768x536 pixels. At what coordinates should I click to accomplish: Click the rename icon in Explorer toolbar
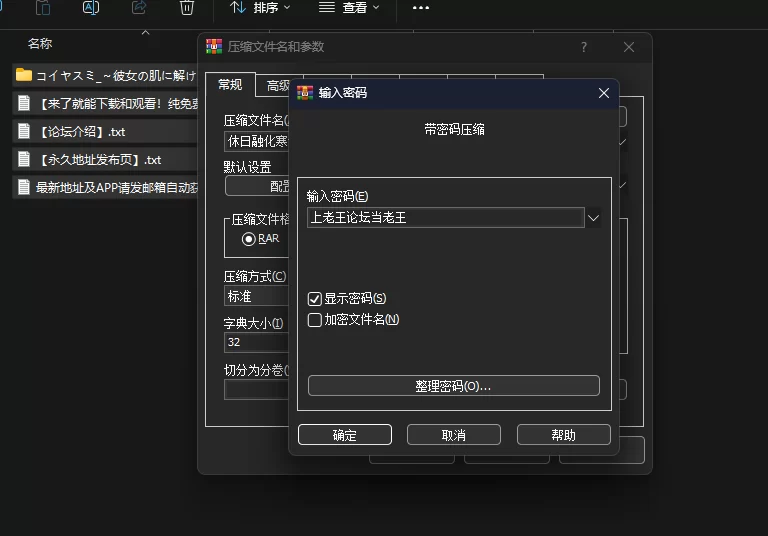click(91, 7)
